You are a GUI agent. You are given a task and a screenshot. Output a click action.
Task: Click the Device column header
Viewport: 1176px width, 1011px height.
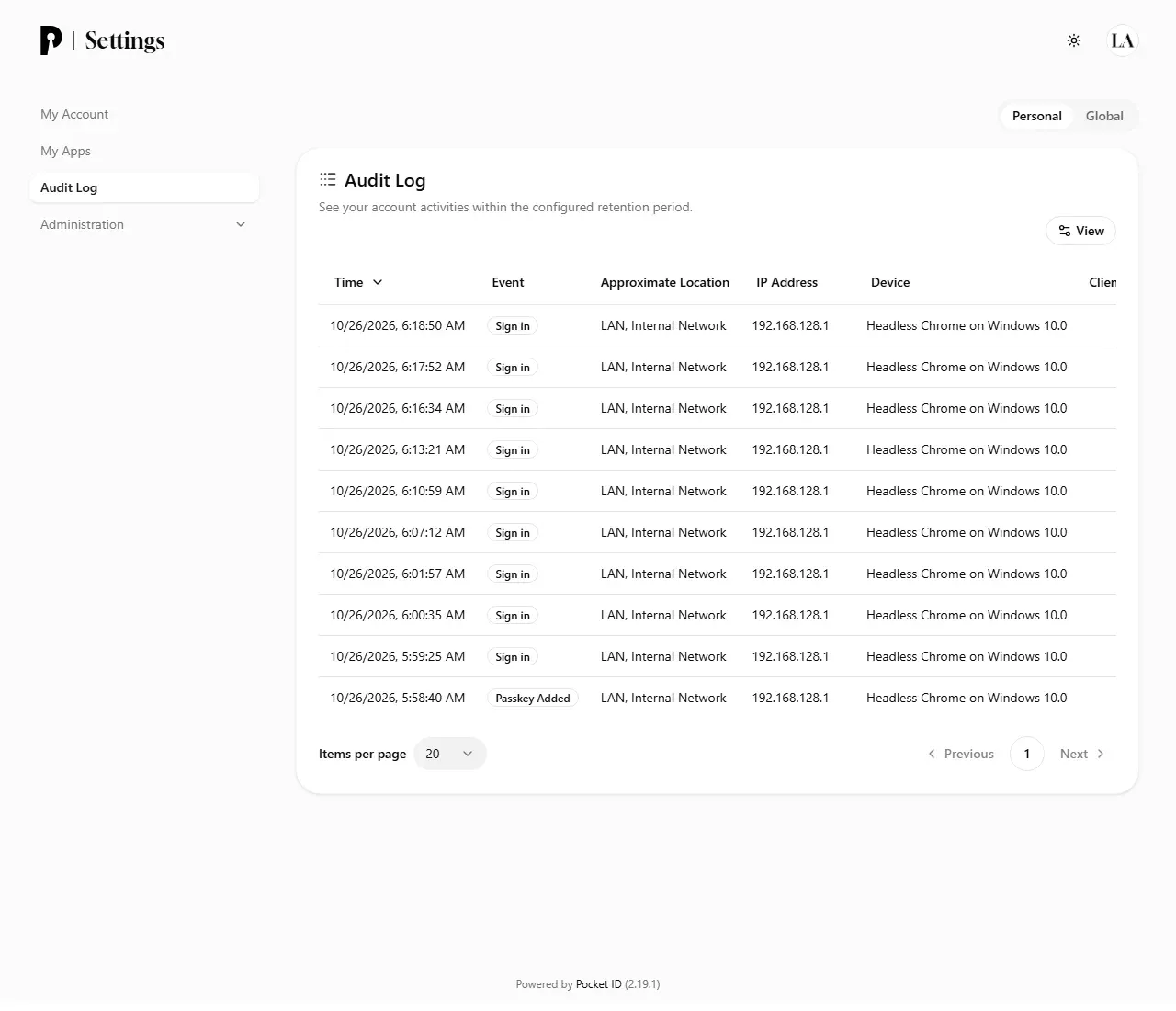click(890, 282)
